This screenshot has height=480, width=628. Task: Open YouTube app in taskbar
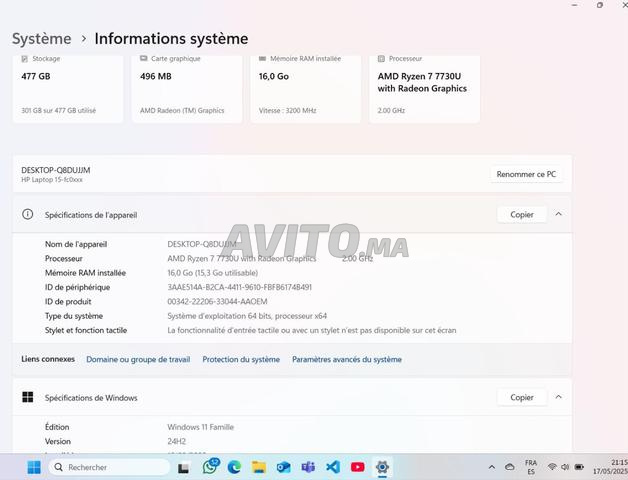(x=357, y=467)
